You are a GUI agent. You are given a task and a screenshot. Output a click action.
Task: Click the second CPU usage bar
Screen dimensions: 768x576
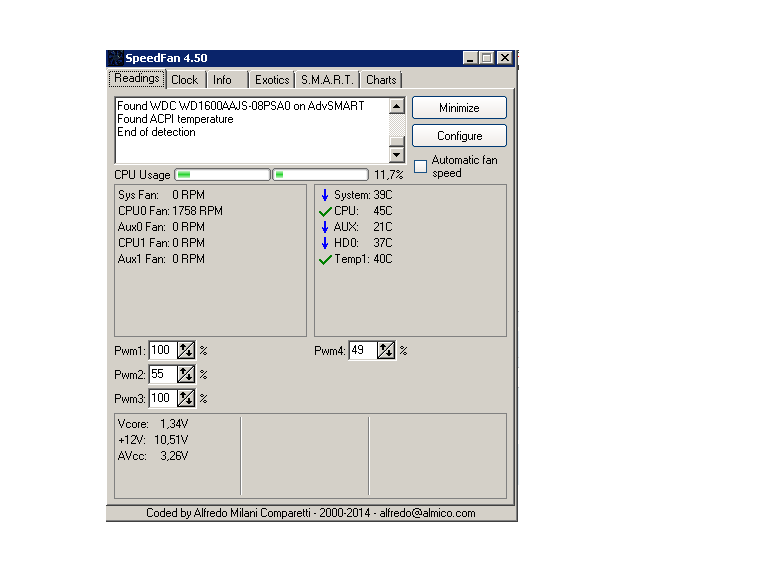320,174
